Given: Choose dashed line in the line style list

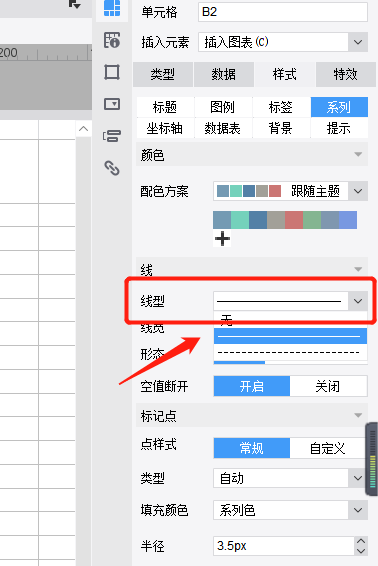Looking at the screenshot, I should (x=290, y=352).
